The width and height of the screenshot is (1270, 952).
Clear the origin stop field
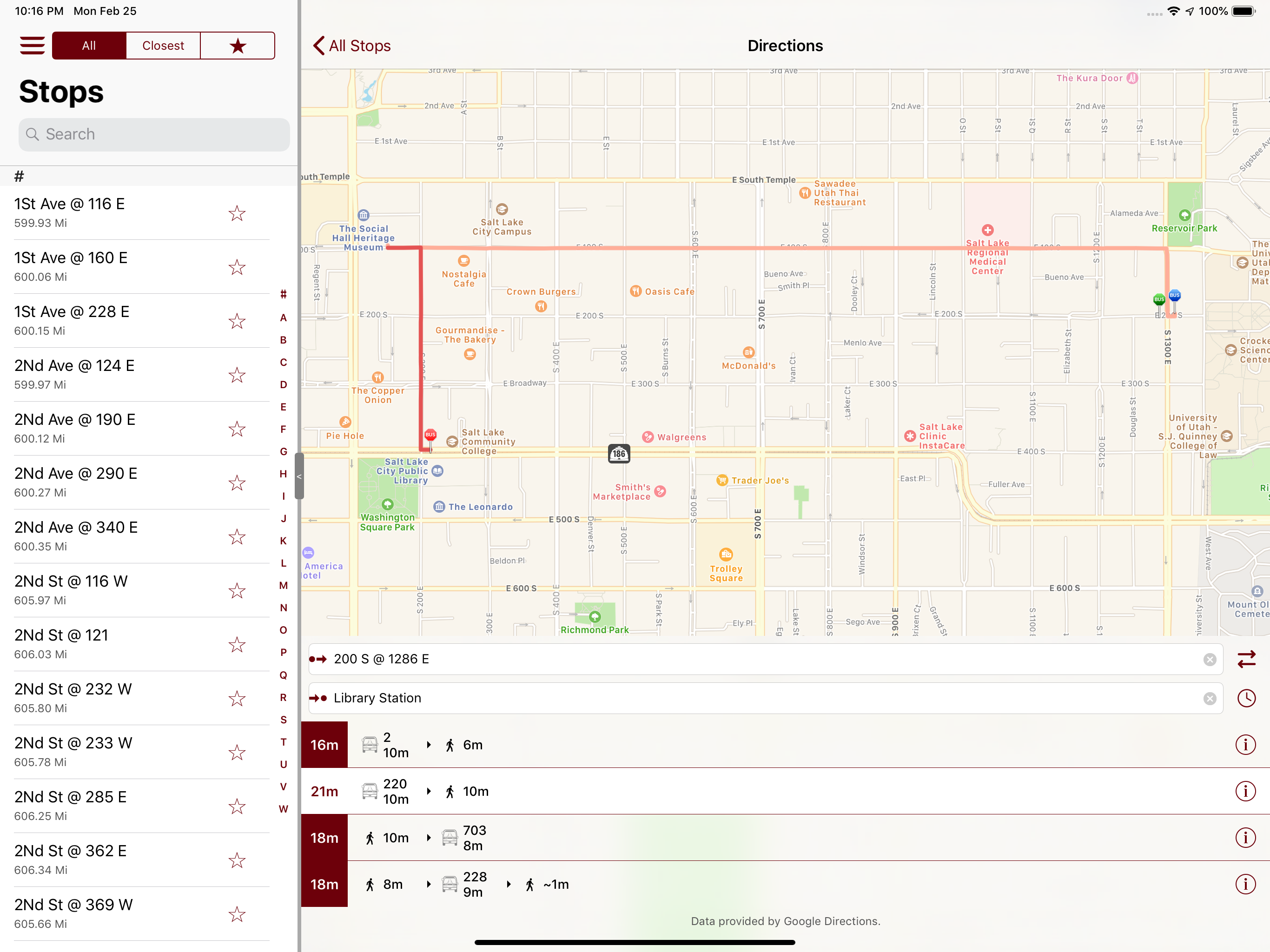(x=1210, y=659)
